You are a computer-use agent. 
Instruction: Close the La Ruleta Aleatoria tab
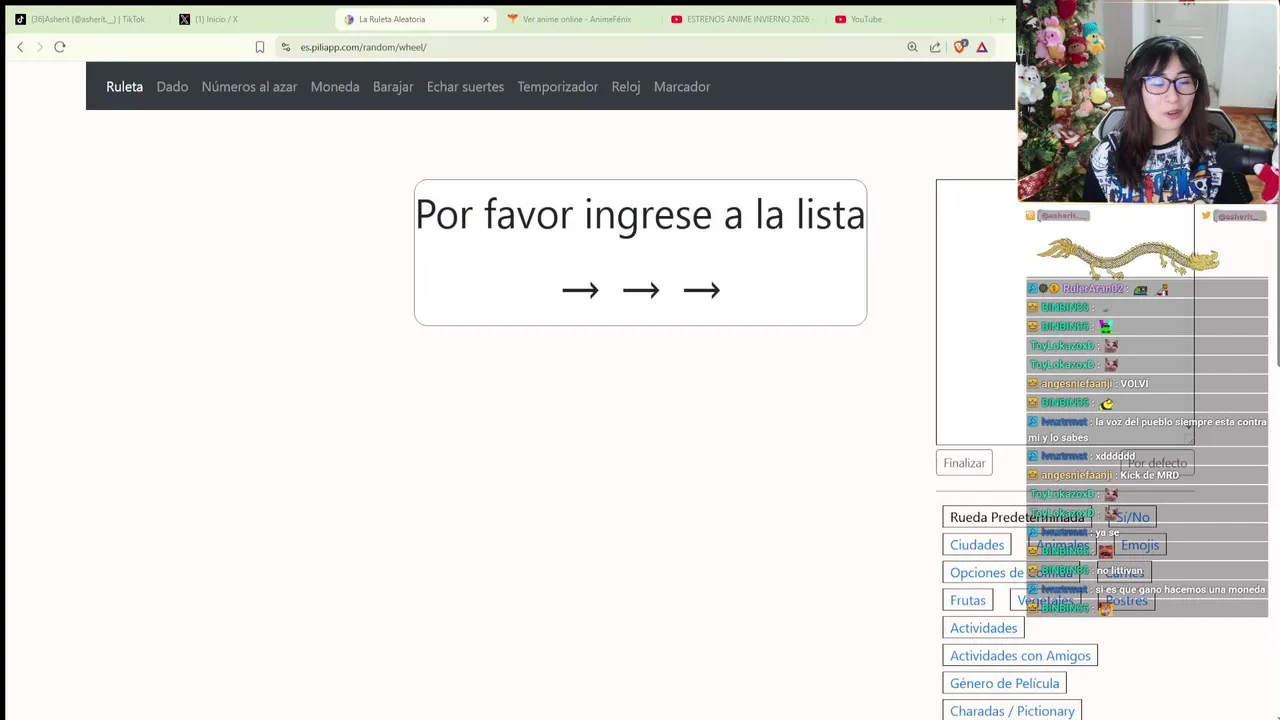[x=486, y=19]
